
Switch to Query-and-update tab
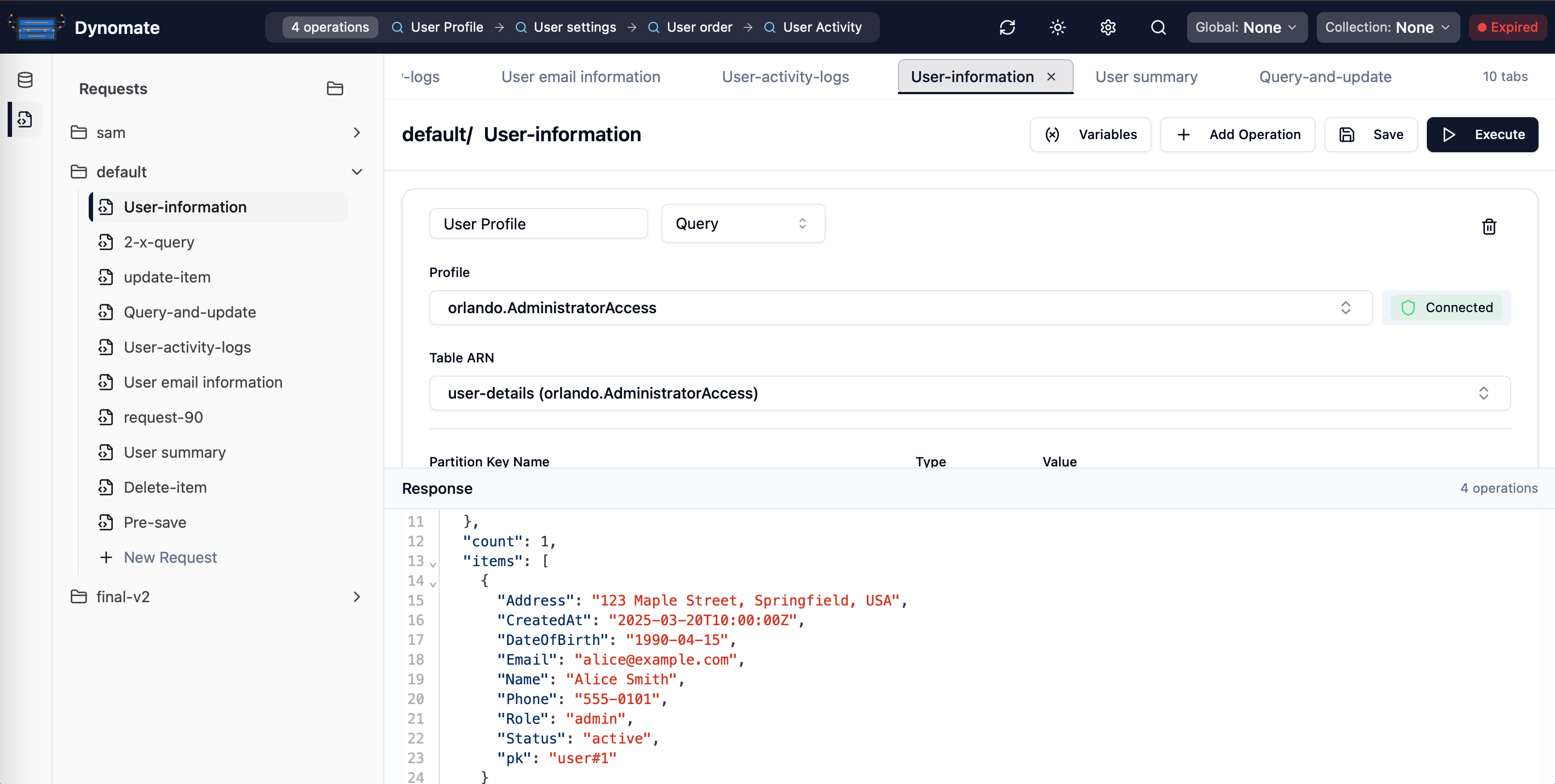point(1325,77)
